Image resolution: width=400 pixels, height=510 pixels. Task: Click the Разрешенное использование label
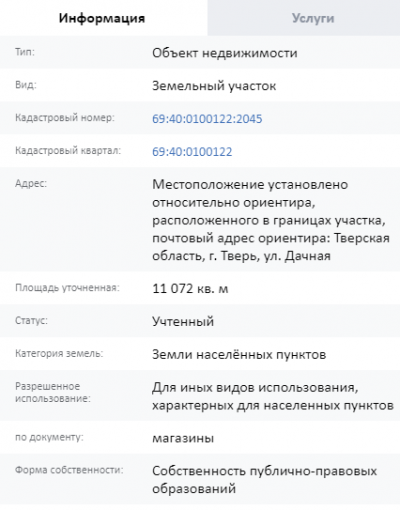point(53,392)
